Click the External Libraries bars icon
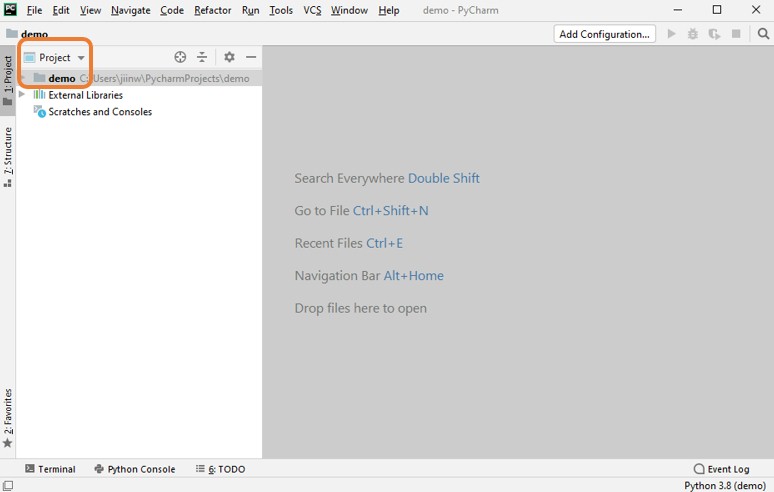Image resolution: width=774 pixels, height=492 pixels. coord(39,94)
